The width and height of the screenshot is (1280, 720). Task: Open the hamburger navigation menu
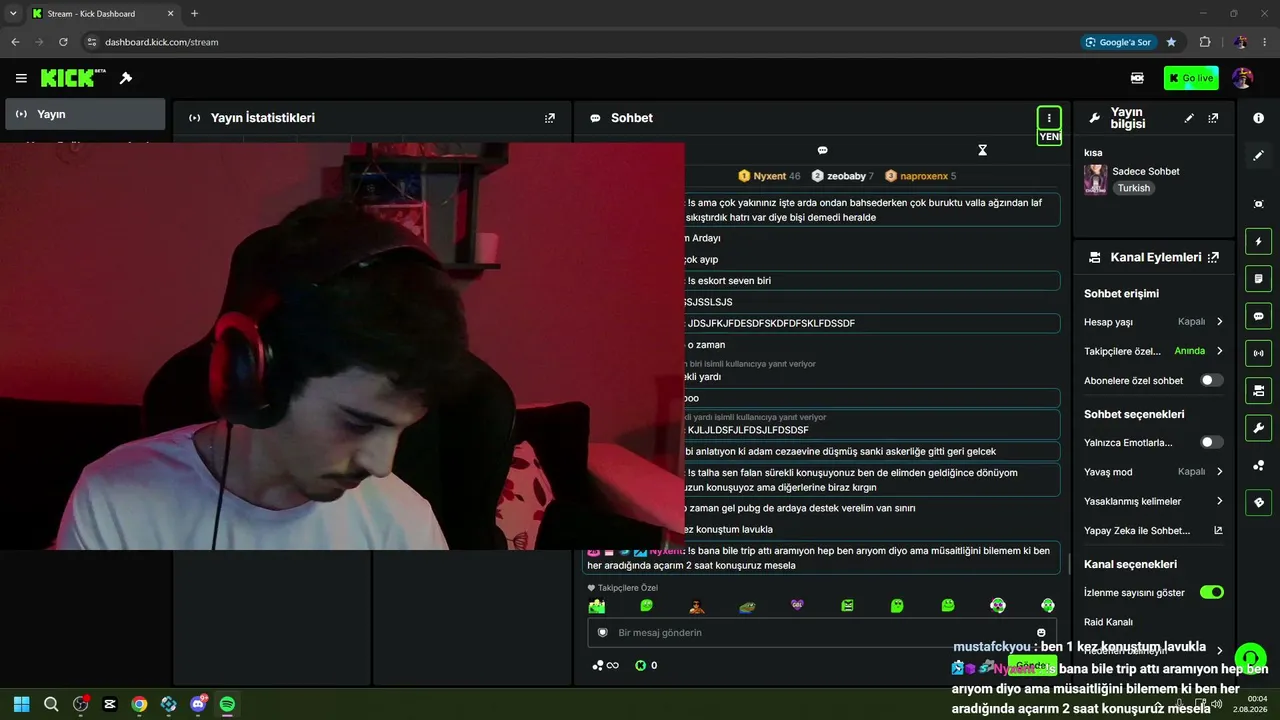(21, 78)
